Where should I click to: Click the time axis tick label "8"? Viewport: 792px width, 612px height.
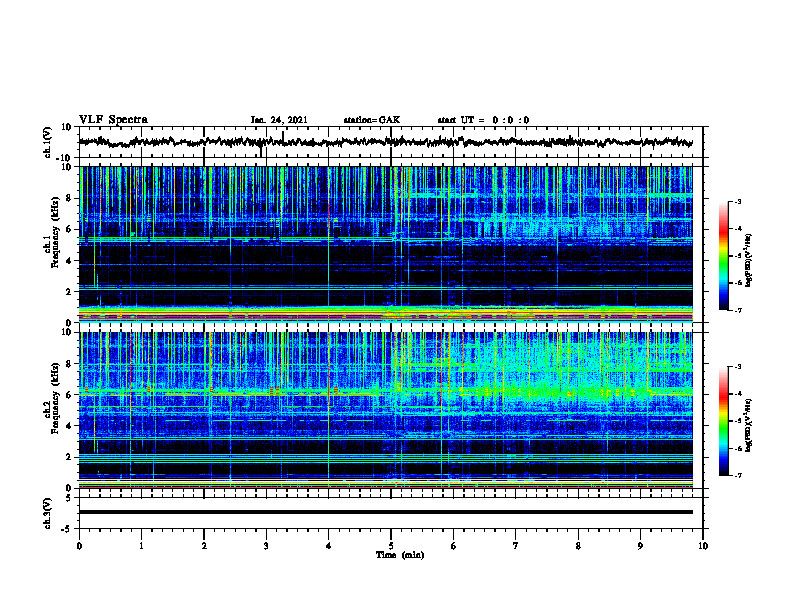pyautogui.click(x=578, y=546)
